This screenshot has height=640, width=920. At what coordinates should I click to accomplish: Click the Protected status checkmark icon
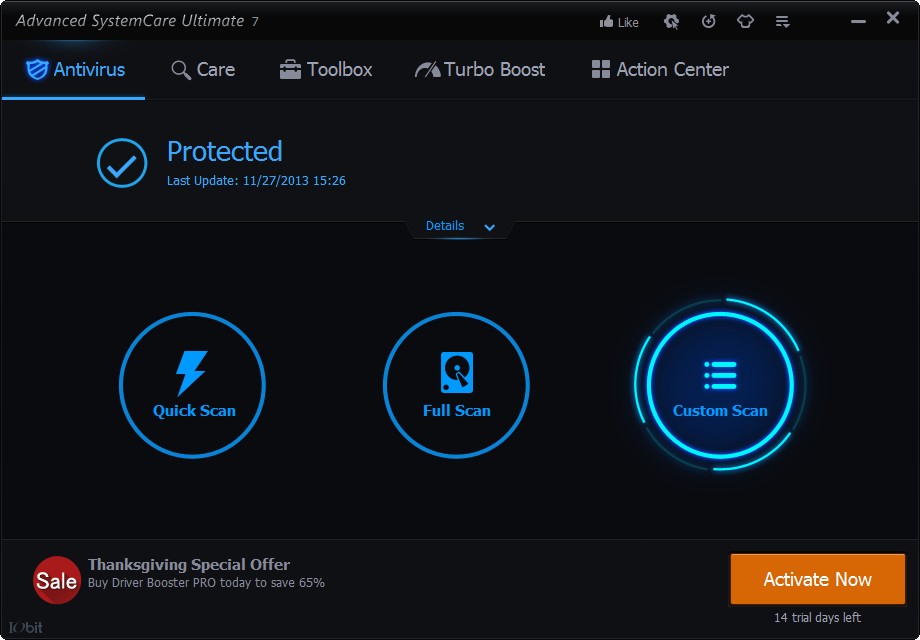[122, 163]
